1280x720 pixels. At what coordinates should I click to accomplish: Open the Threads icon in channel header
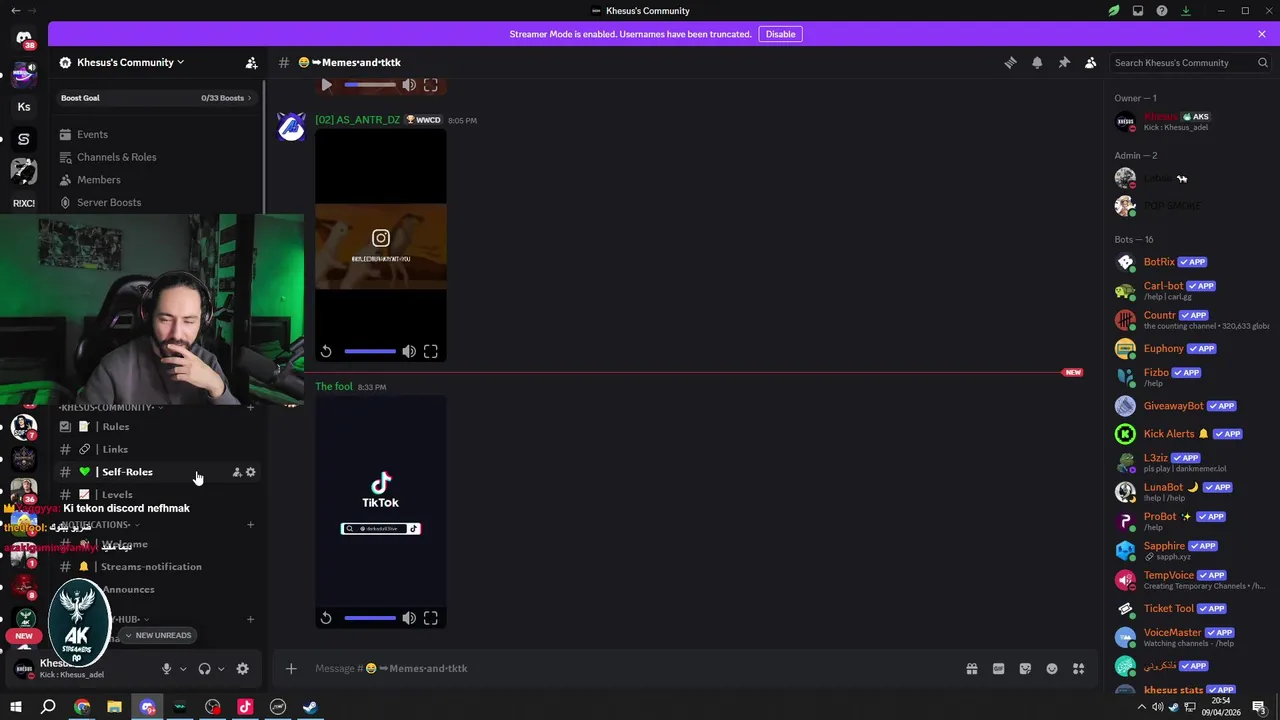[1010, 62]
